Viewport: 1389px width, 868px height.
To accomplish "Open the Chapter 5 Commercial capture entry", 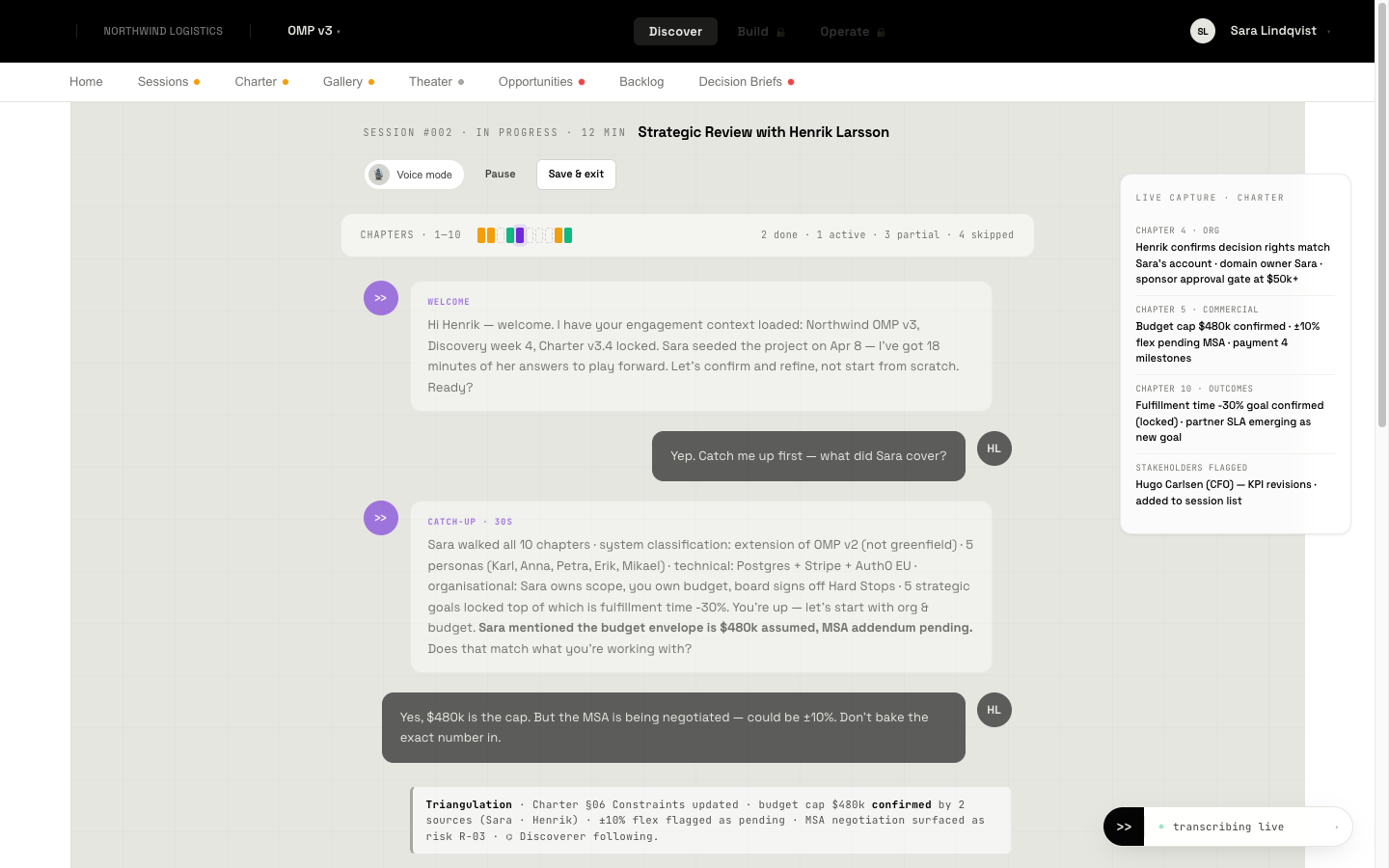I will click(x=1236, y=335).
